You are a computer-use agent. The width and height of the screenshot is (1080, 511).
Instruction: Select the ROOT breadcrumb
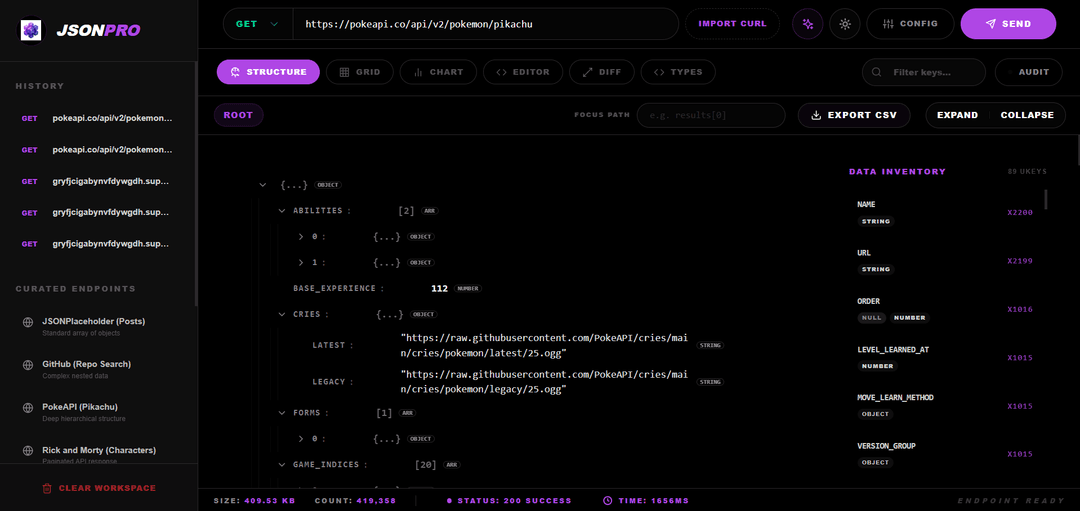click(238, 115)
